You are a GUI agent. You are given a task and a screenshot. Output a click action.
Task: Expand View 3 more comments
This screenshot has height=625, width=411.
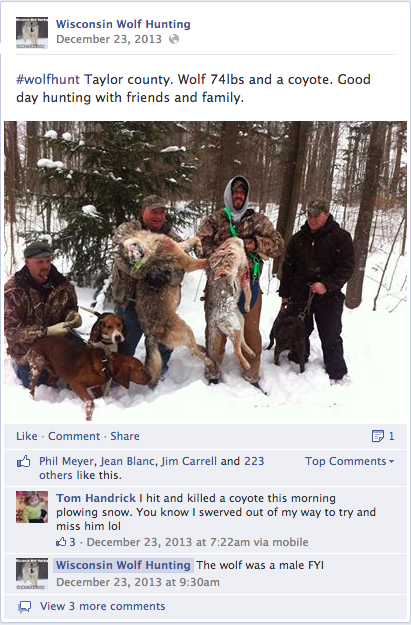click(102, 606)
